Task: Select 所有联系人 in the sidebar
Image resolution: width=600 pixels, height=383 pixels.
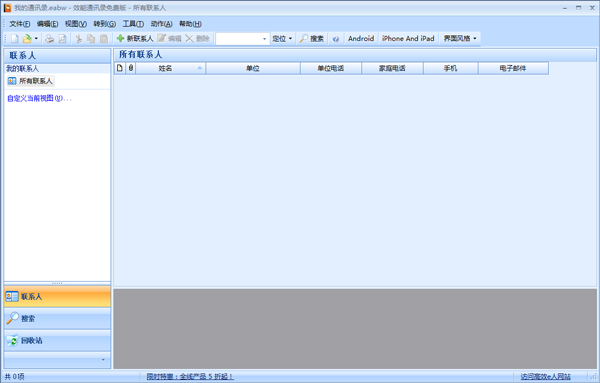Action: pos(31,81)
